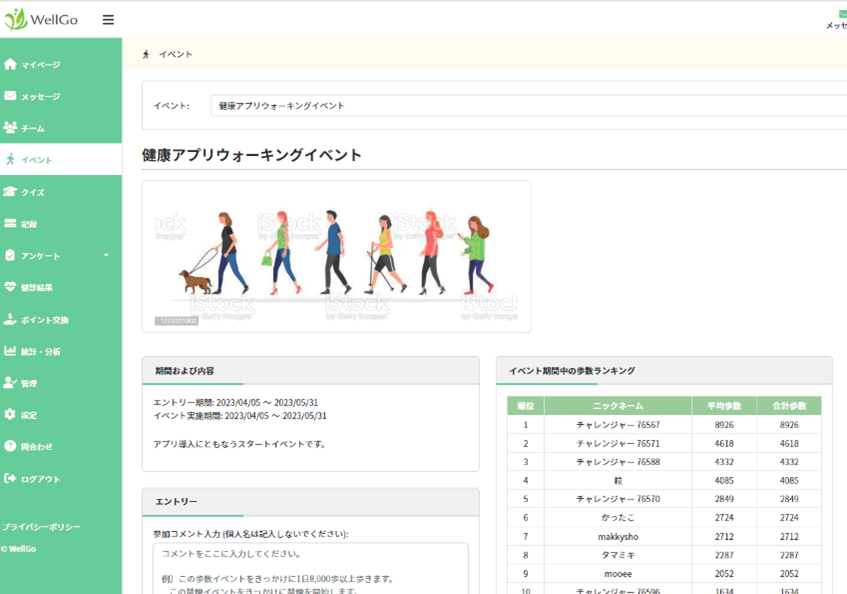The image size is (847, 594).
Task: Click the home icon beside マイページ
Action: (x=10, y=64)
